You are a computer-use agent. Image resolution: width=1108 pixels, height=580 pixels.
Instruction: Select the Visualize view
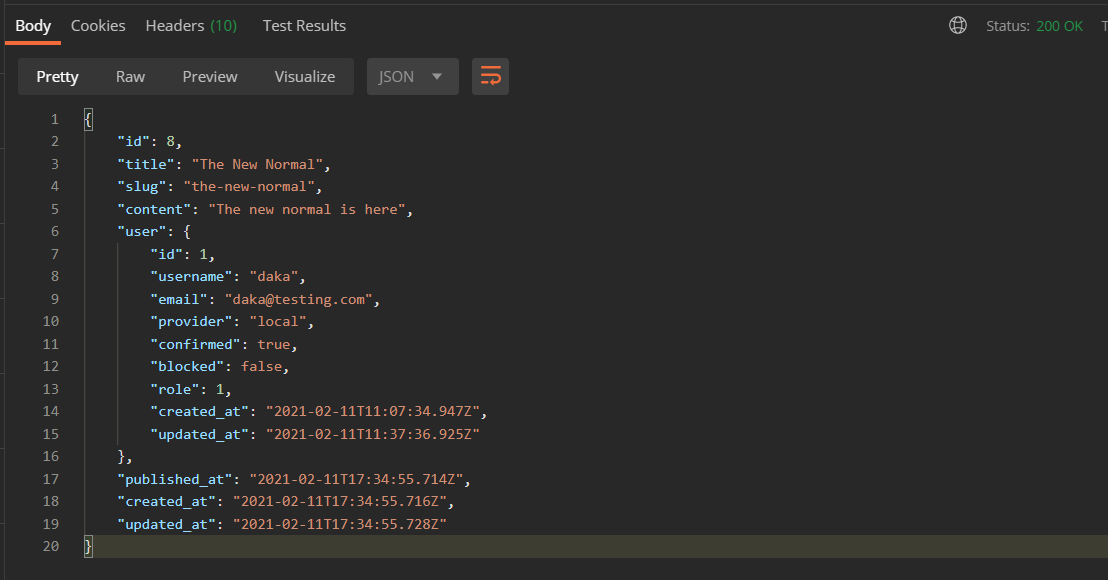click(x=305, y=76)
